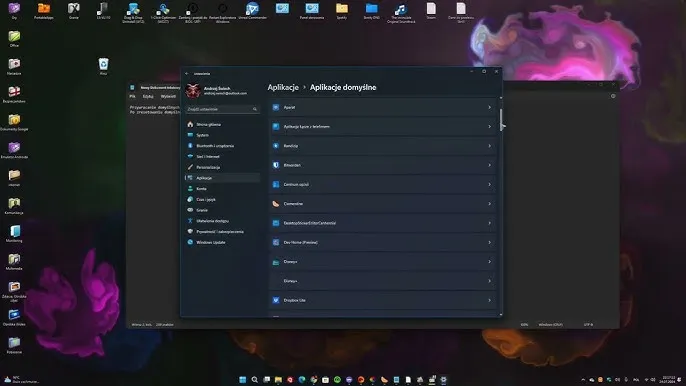Expand the Dev Home (Preview) row chevron
The width and height of the screenshot is (686, 386).
point(490,242)
